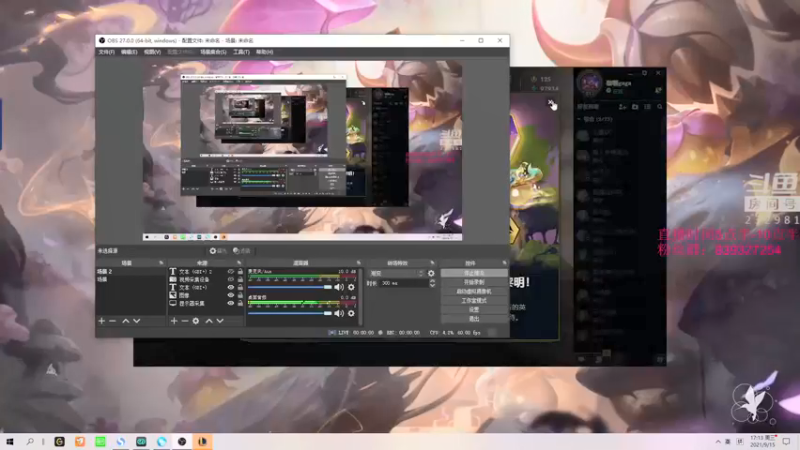This screenshot has height=450, width=800.
Task: Mute the desktop audio speaker icon
Action: click(339, 313)
